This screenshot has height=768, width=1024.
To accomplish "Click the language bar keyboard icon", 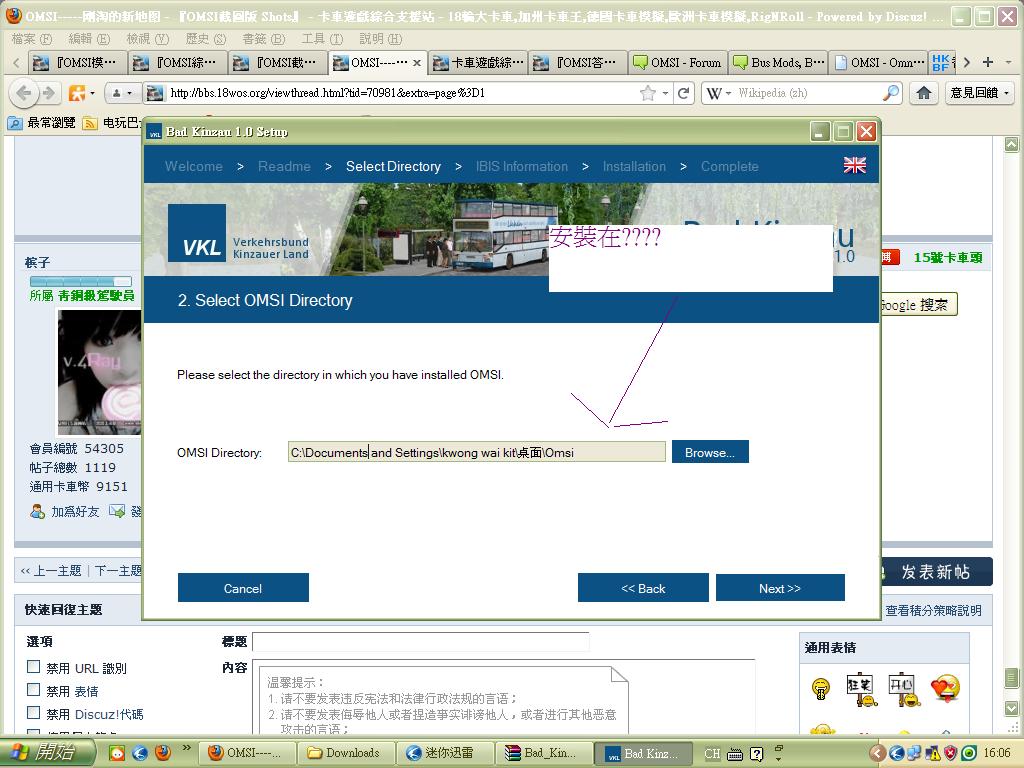I will pyautogui.click(x=735, y=754).
